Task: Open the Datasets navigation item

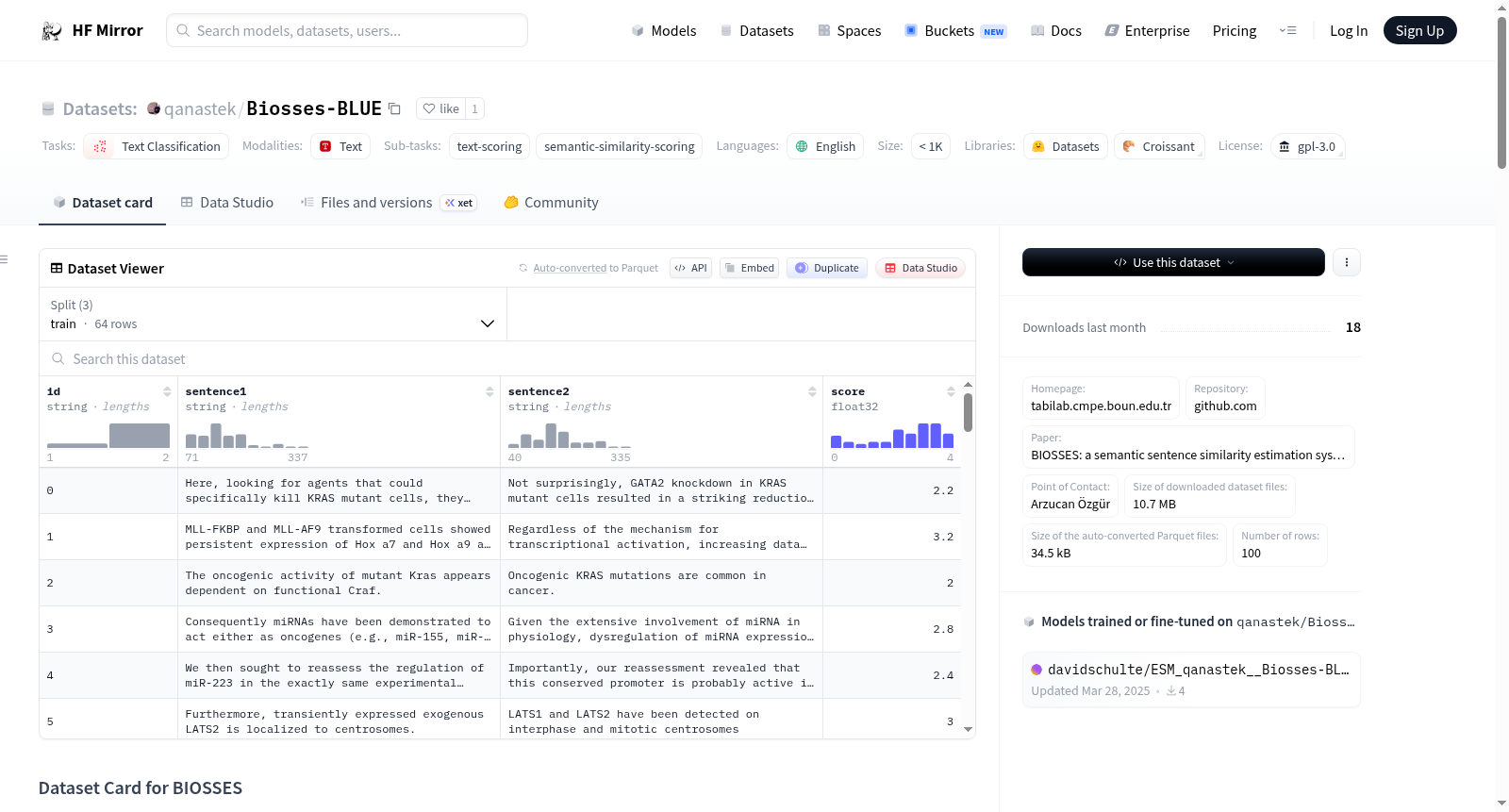Action: tap(756, 31)
